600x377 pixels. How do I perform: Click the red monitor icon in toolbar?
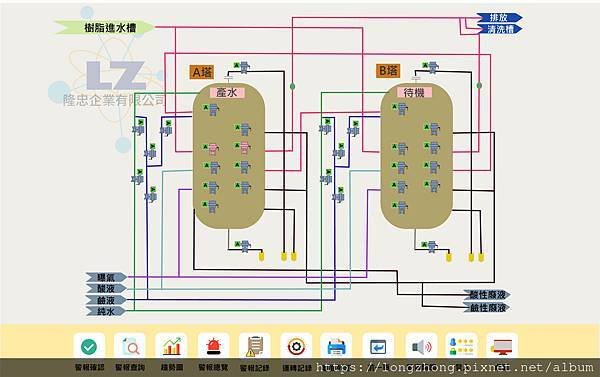pyautogui.click(x=502, y=347)
